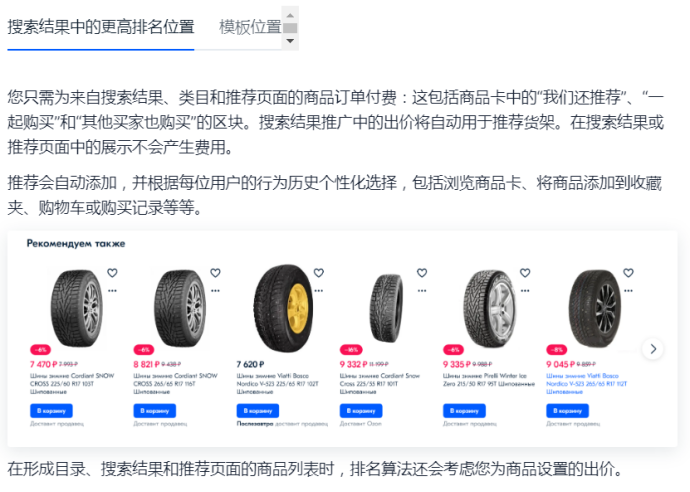Favorite the 7 470 ₽ Cordiant tire
Image resolution: width=690 pixels, height=492 pixels.
[x=112, y=273]
